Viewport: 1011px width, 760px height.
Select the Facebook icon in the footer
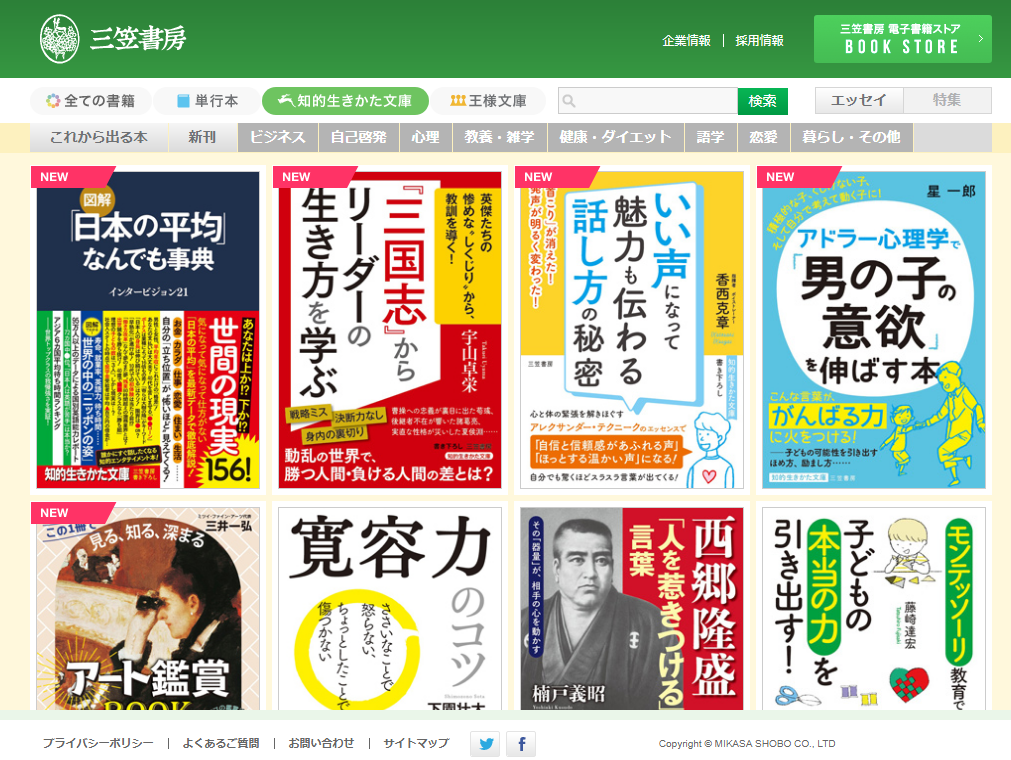click(x=520, y=744)
